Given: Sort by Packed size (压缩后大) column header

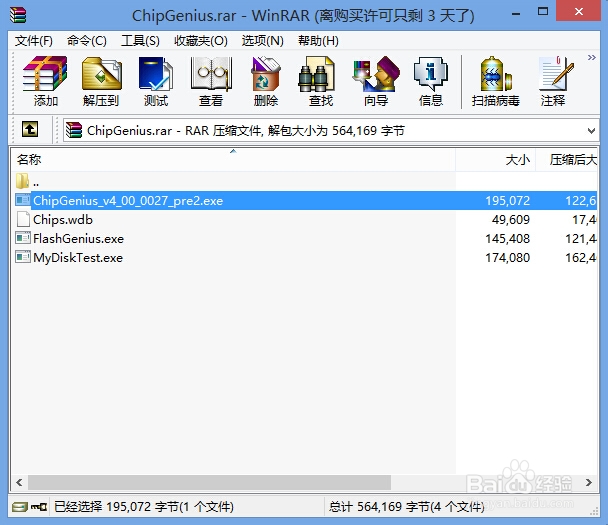Looking at the screenshot, I should [567, 159].
